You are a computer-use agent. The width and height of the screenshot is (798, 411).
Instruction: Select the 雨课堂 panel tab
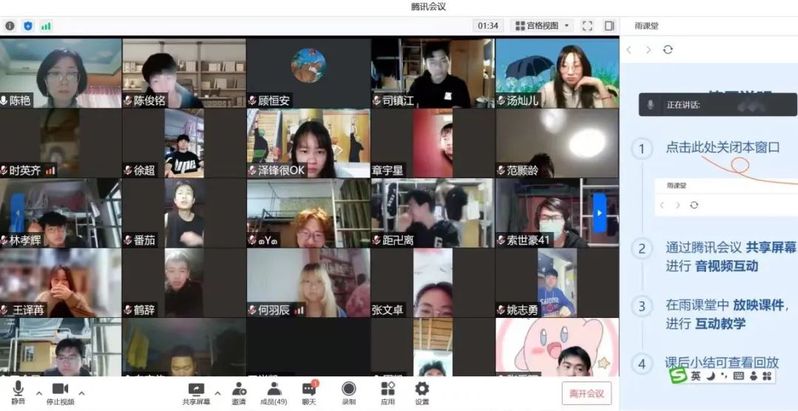pos(643,25)
